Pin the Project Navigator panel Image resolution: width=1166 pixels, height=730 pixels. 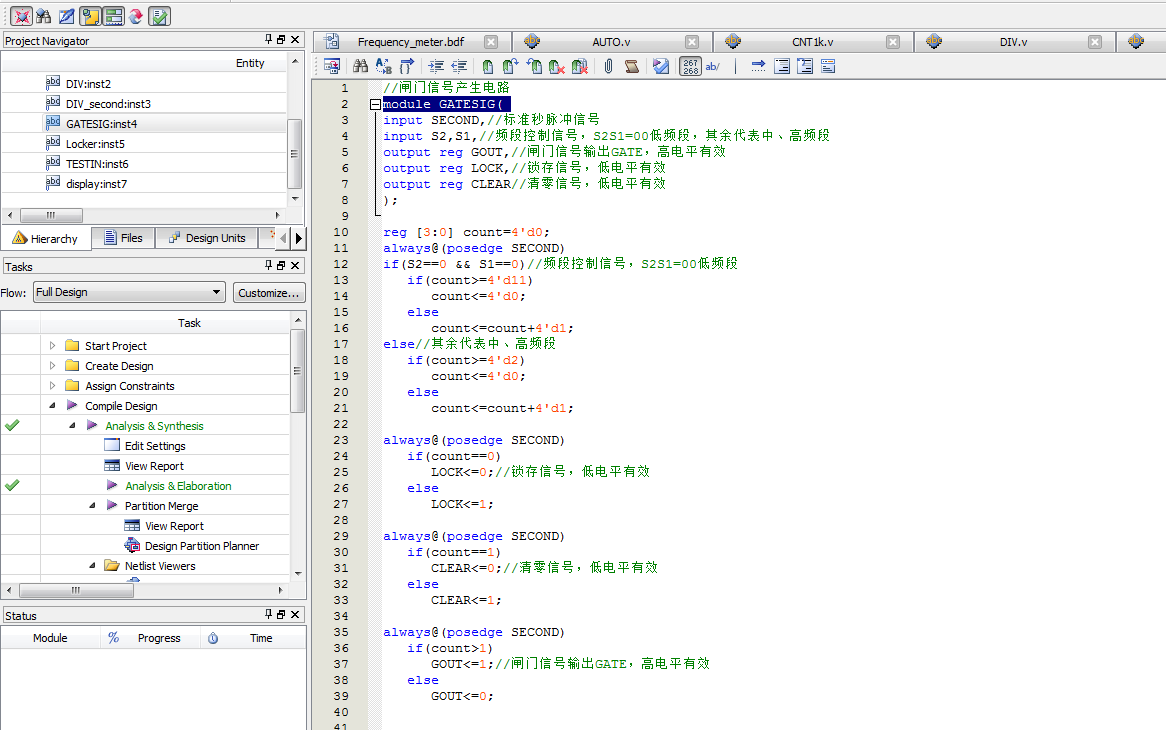point(266,40)
